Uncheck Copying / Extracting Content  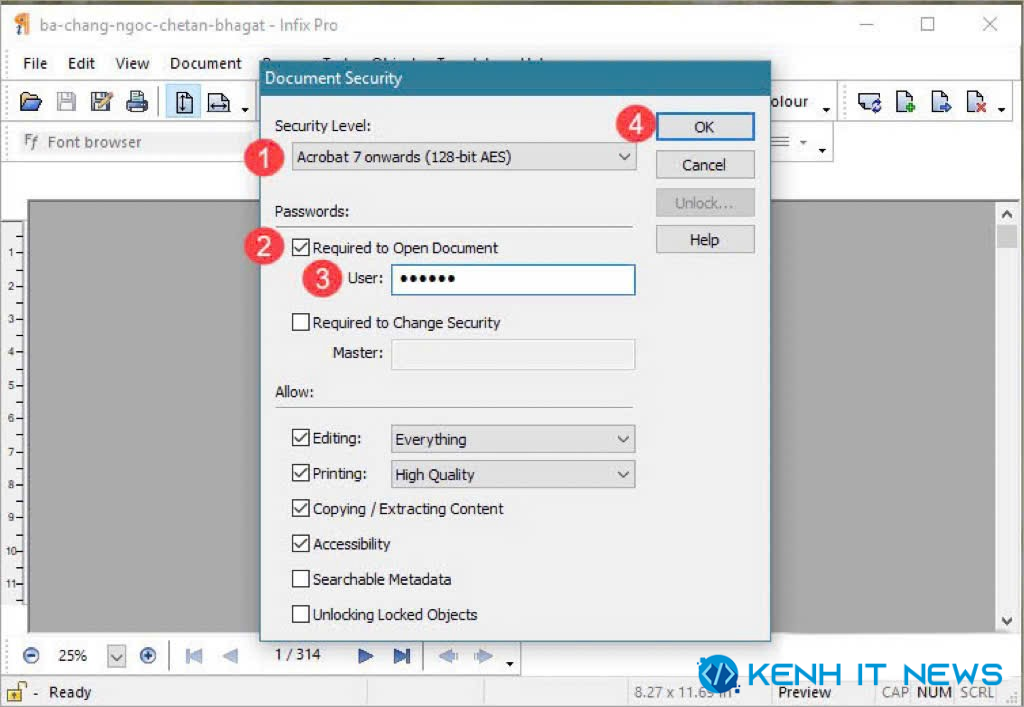(x=300, y=508)
